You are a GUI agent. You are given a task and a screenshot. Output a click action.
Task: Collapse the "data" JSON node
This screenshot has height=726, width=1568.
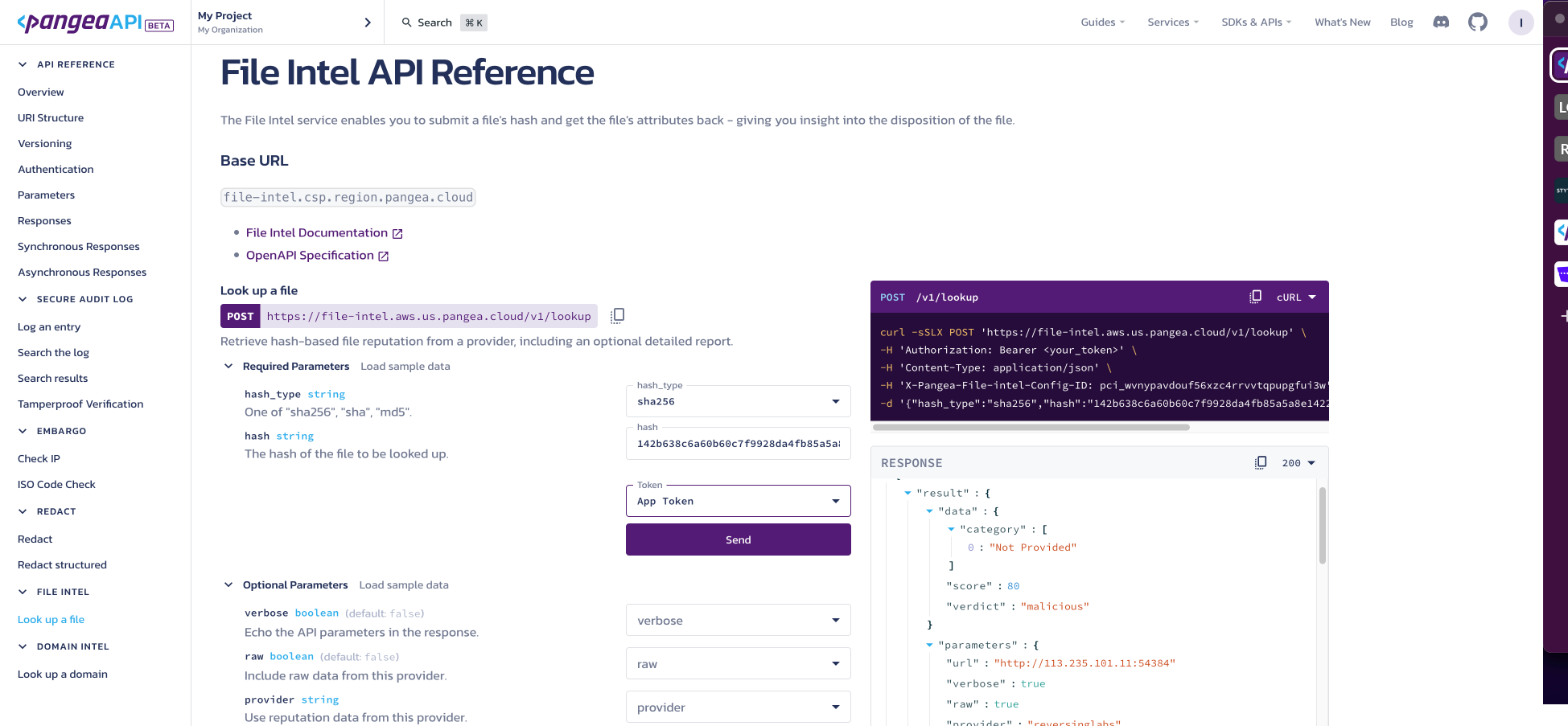[929, 511]
